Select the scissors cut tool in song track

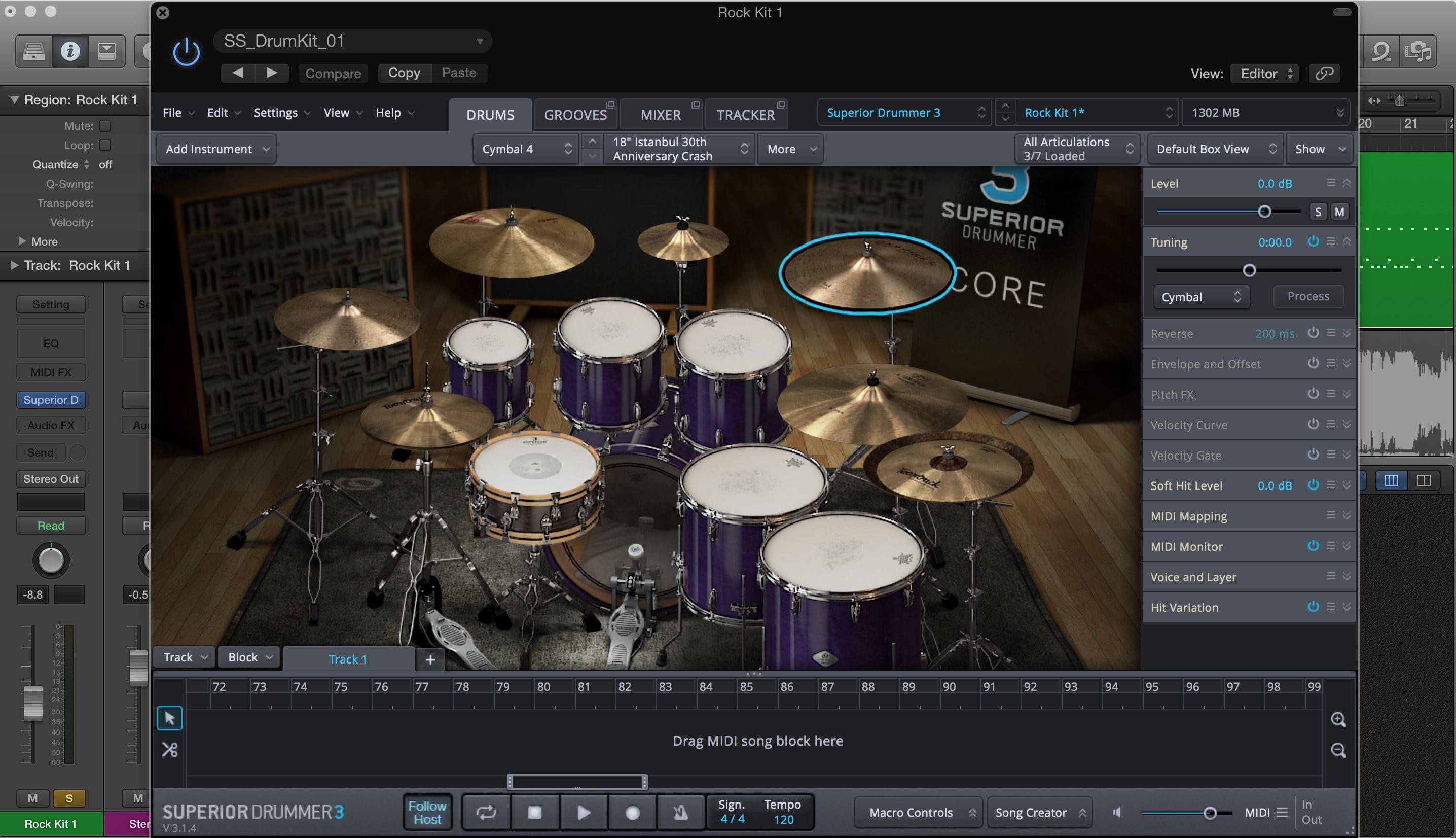(x=170, y=749)
